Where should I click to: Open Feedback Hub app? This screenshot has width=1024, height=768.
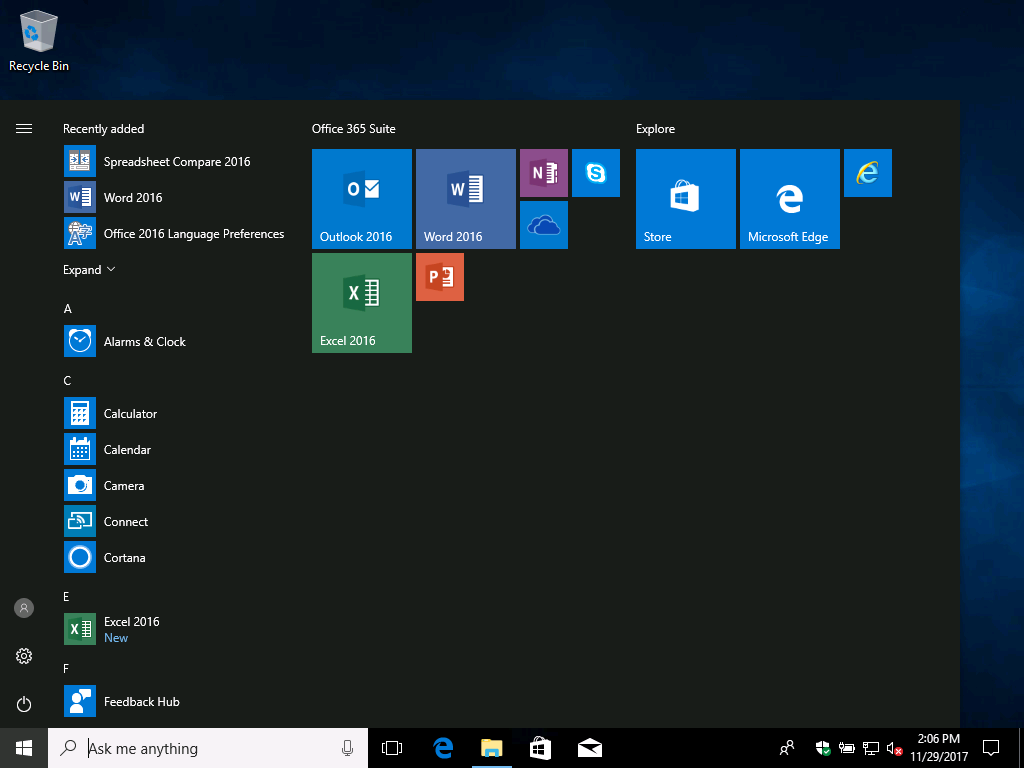[176, 701]
